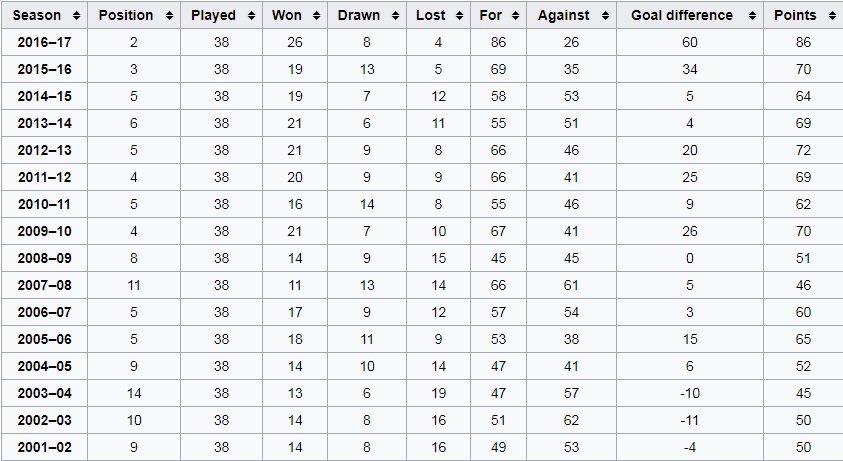Click the 2007–08 season cell

(43, 285)
